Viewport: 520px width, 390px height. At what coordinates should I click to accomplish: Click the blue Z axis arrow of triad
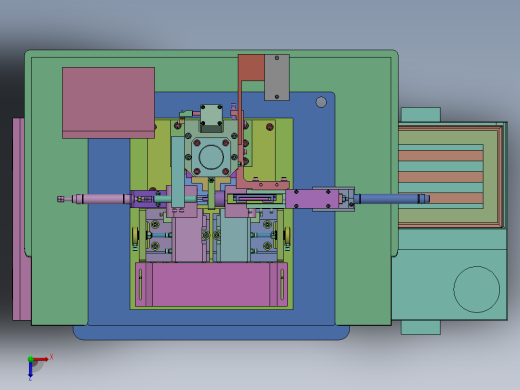[x=30, y=370]
